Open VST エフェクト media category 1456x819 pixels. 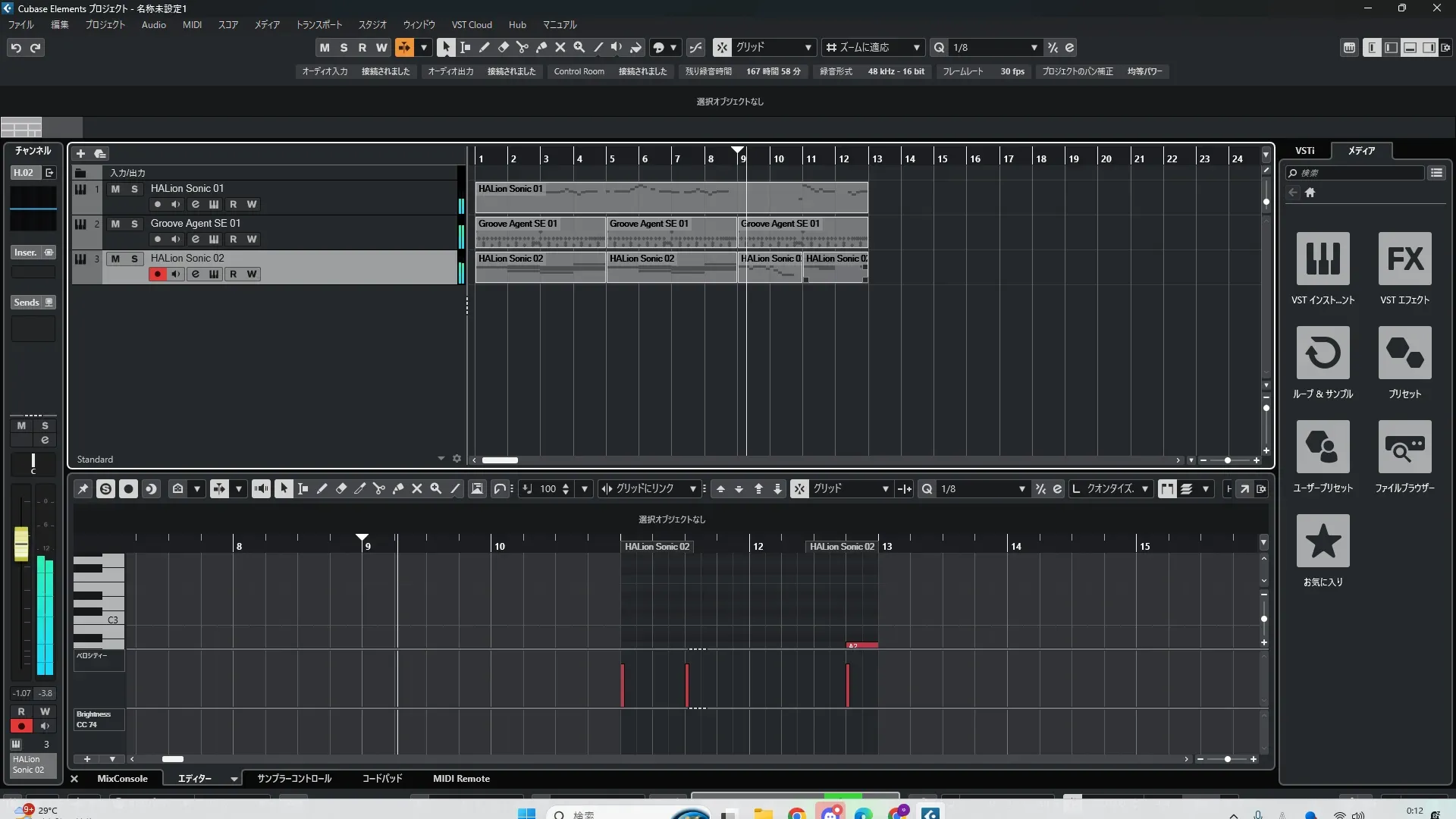1404,259
